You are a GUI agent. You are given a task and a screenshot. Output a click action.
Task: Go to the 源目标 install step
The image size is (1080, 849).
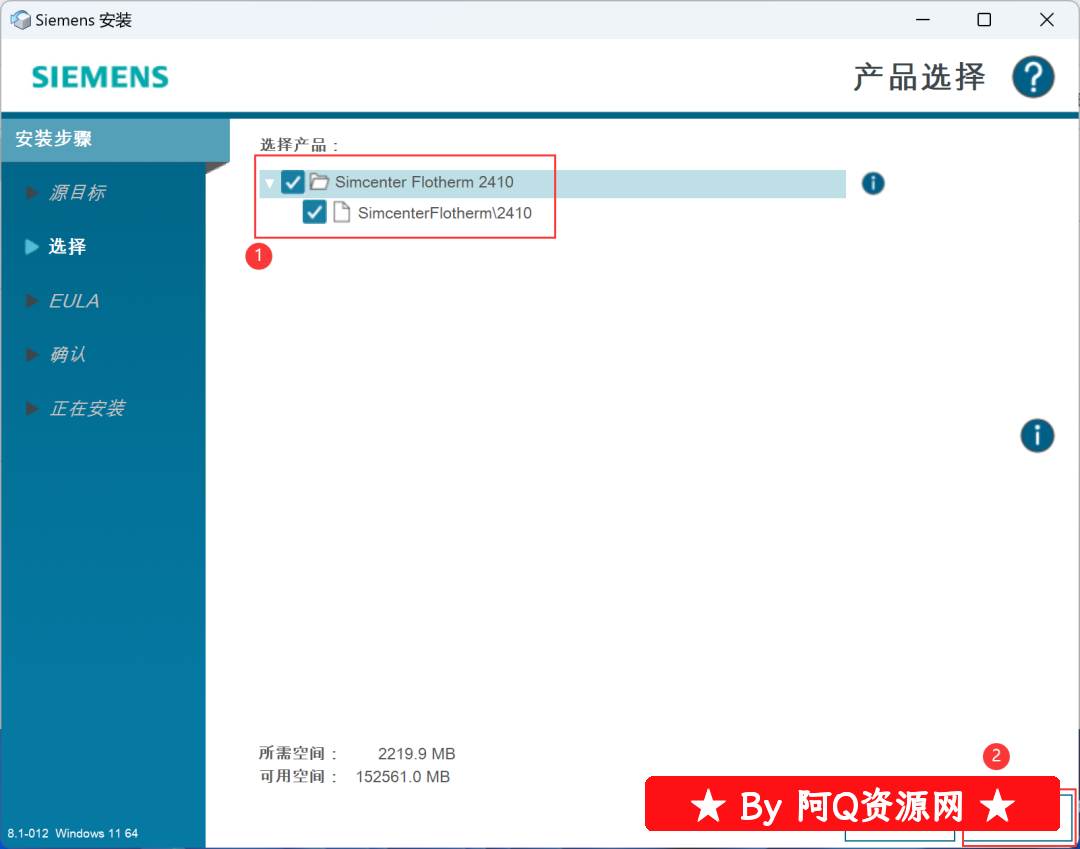(x=76, y=192)
